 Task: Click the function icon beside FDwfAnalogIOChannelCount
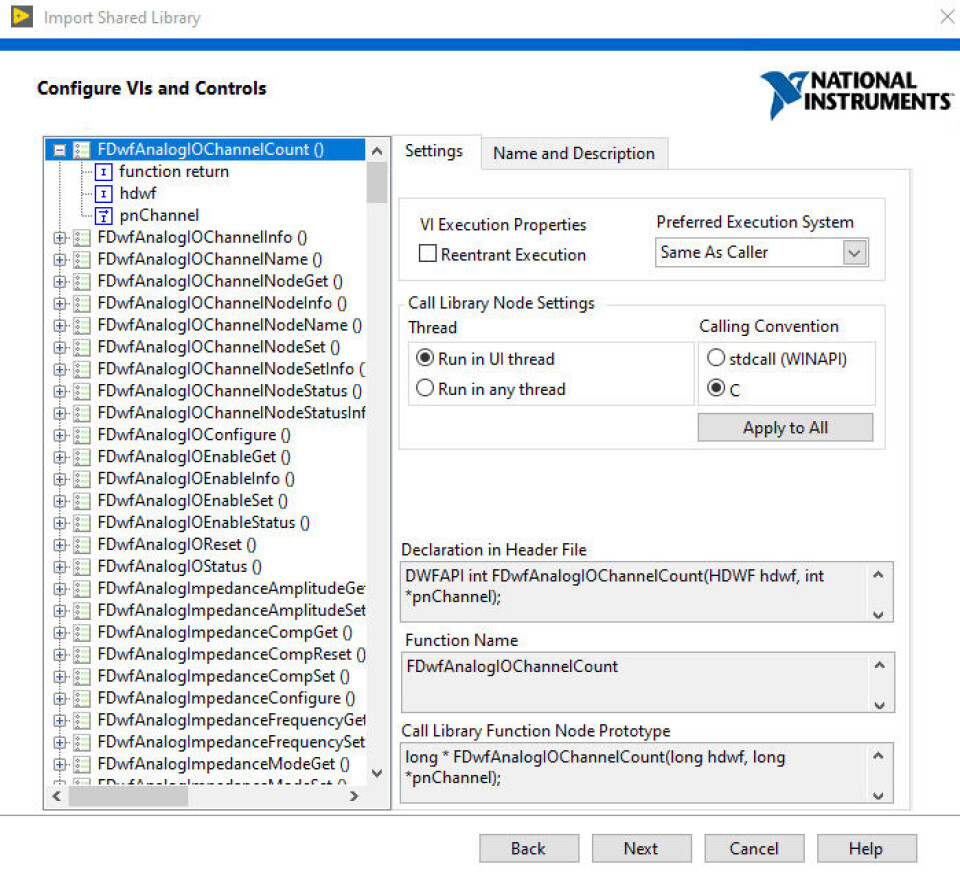coord(81,149)
